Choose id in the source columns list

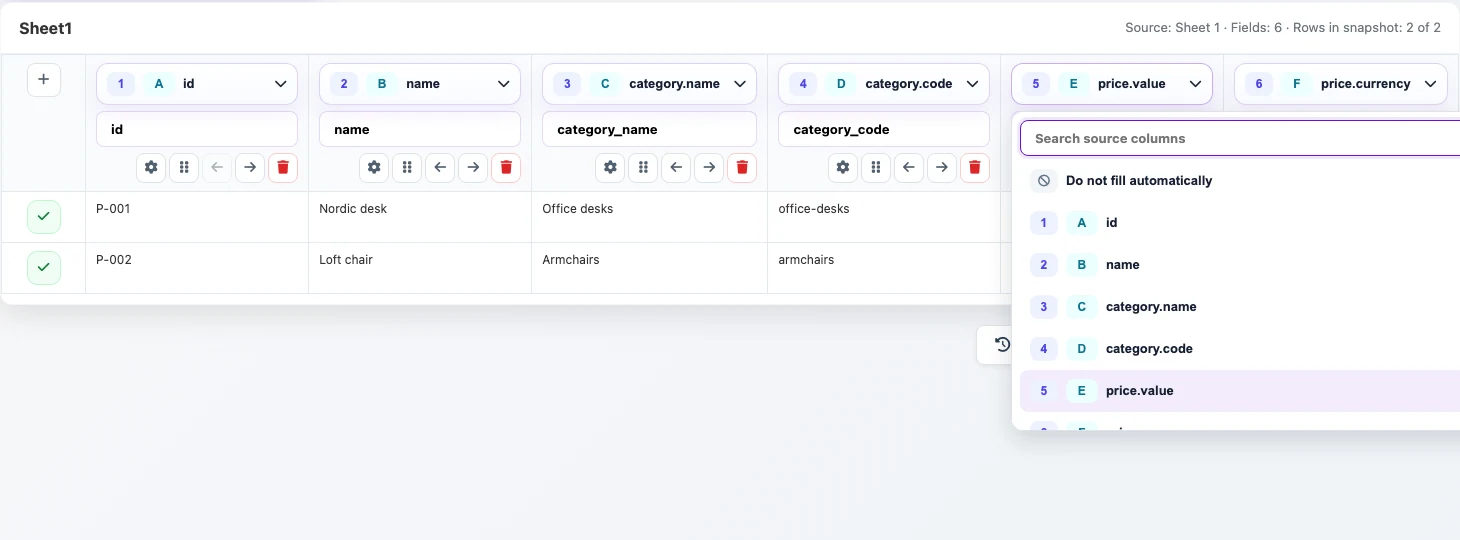click(1240, 223)
